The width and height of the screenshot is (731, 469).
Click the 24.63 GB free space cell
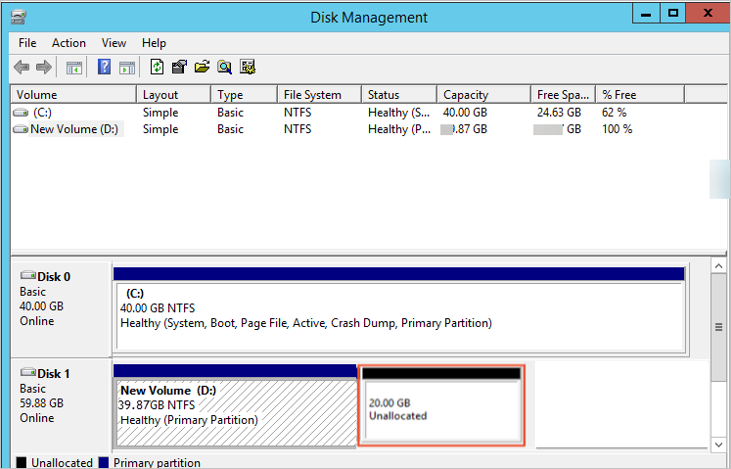point(559,112)
